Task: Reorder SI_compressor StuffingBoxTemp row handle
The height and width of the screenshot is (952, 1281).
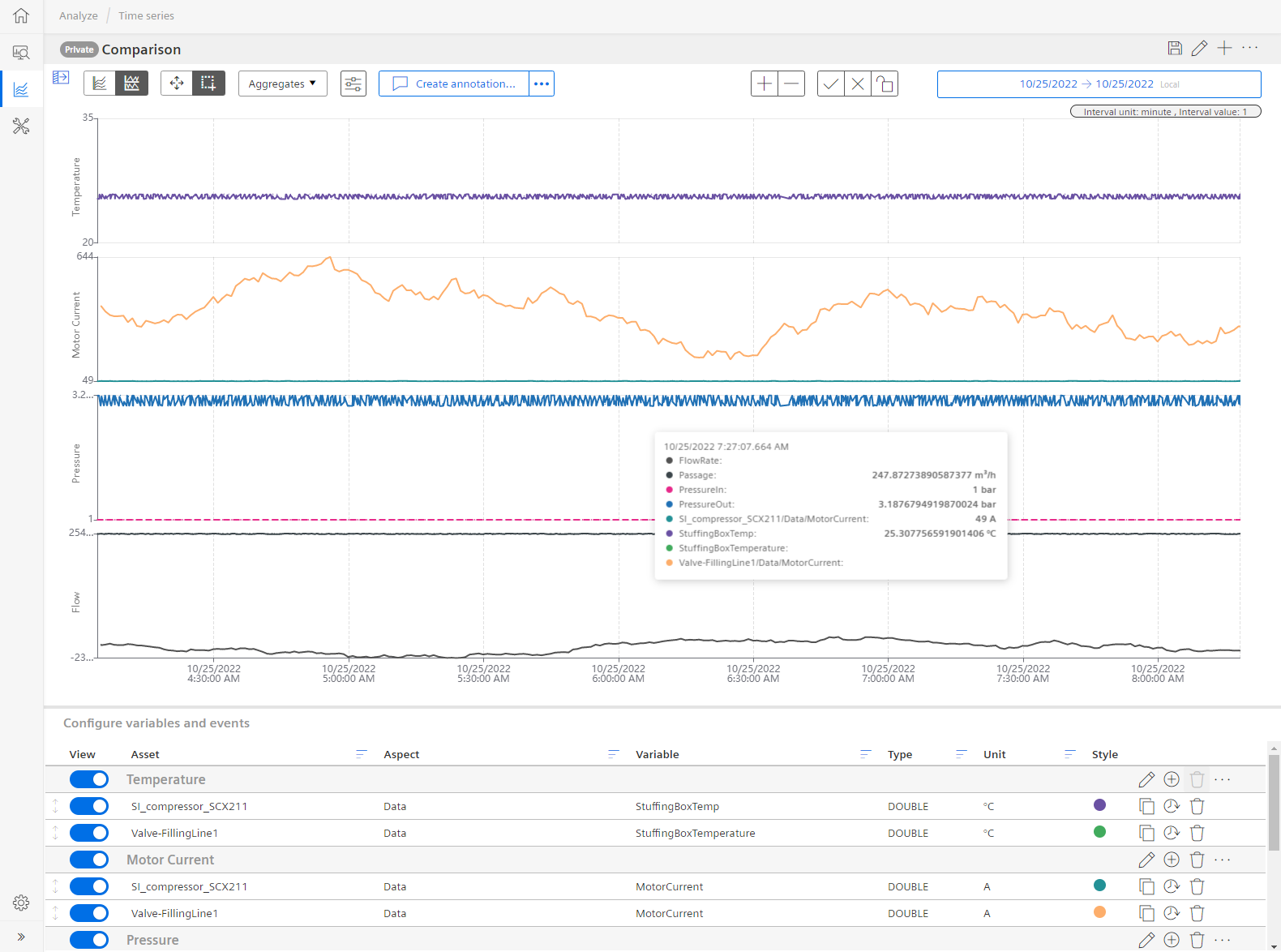Action: click(x=55, y=806)
